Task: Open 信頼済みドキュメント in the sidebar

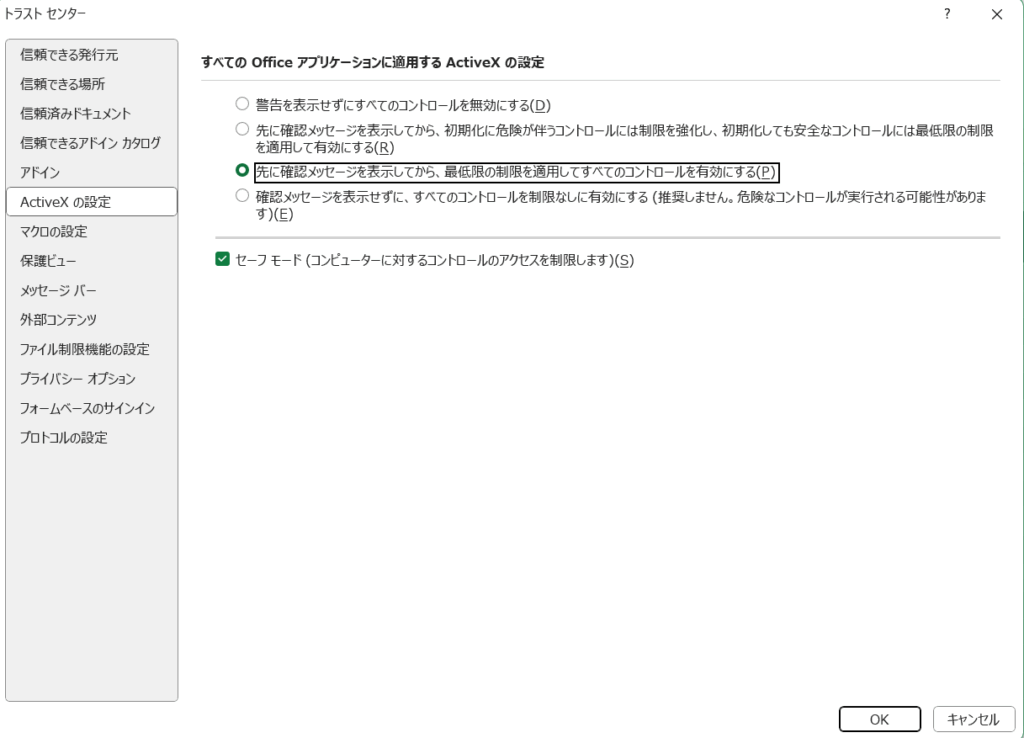Action: [75, 114]
